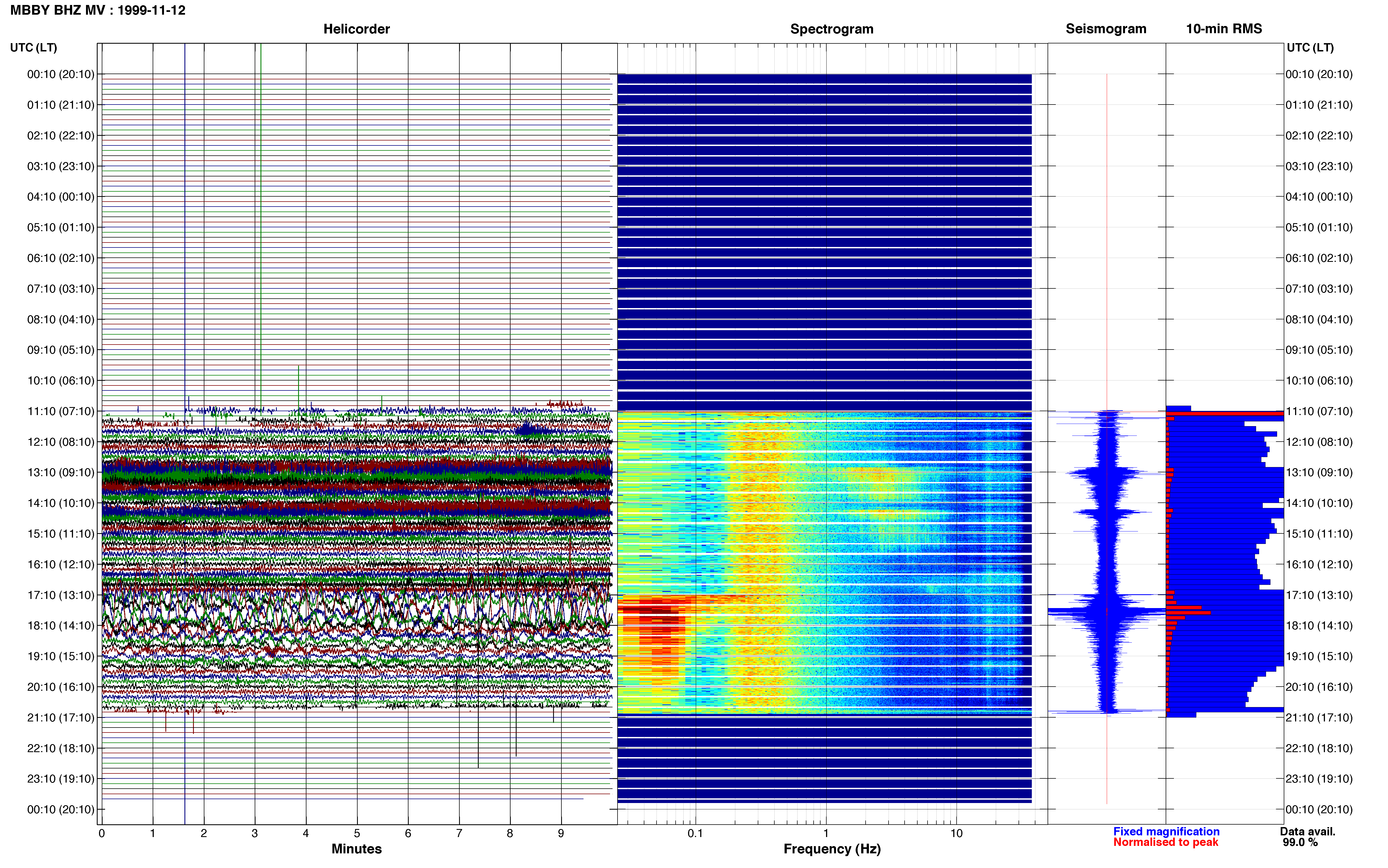Select the 'Normalised to peak' legend text

click(x=1165, y=842)
